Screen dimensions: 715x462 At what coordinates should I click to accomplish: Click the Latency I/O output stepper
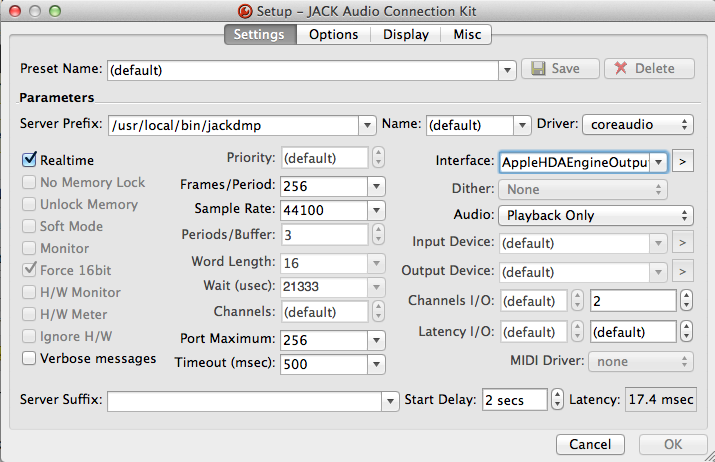click(x=686, y=332)
